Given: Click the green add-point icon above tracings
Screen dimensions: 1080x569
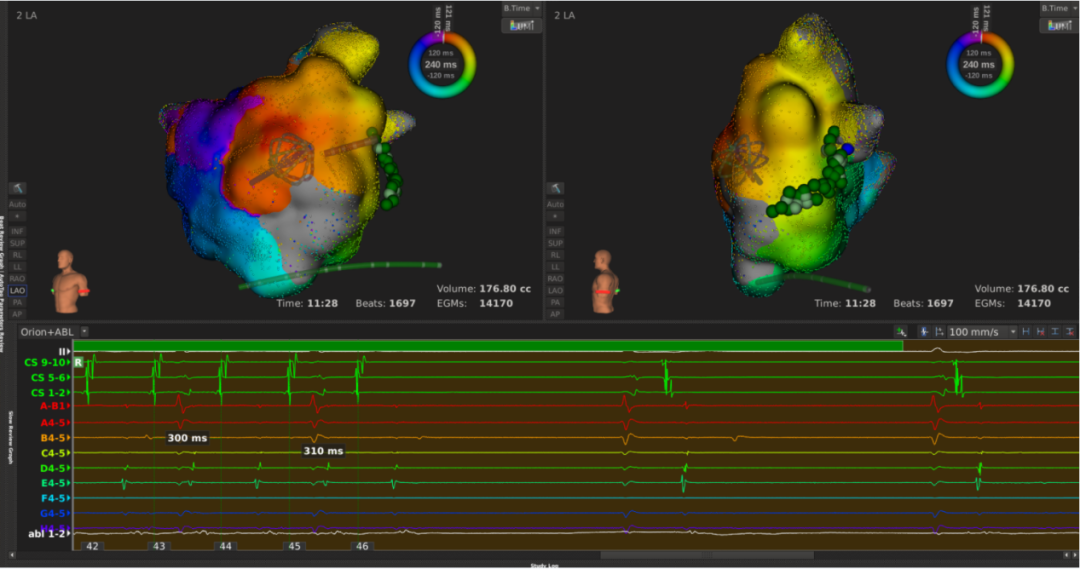Looking at the screenshot, I should pos(901,331).
